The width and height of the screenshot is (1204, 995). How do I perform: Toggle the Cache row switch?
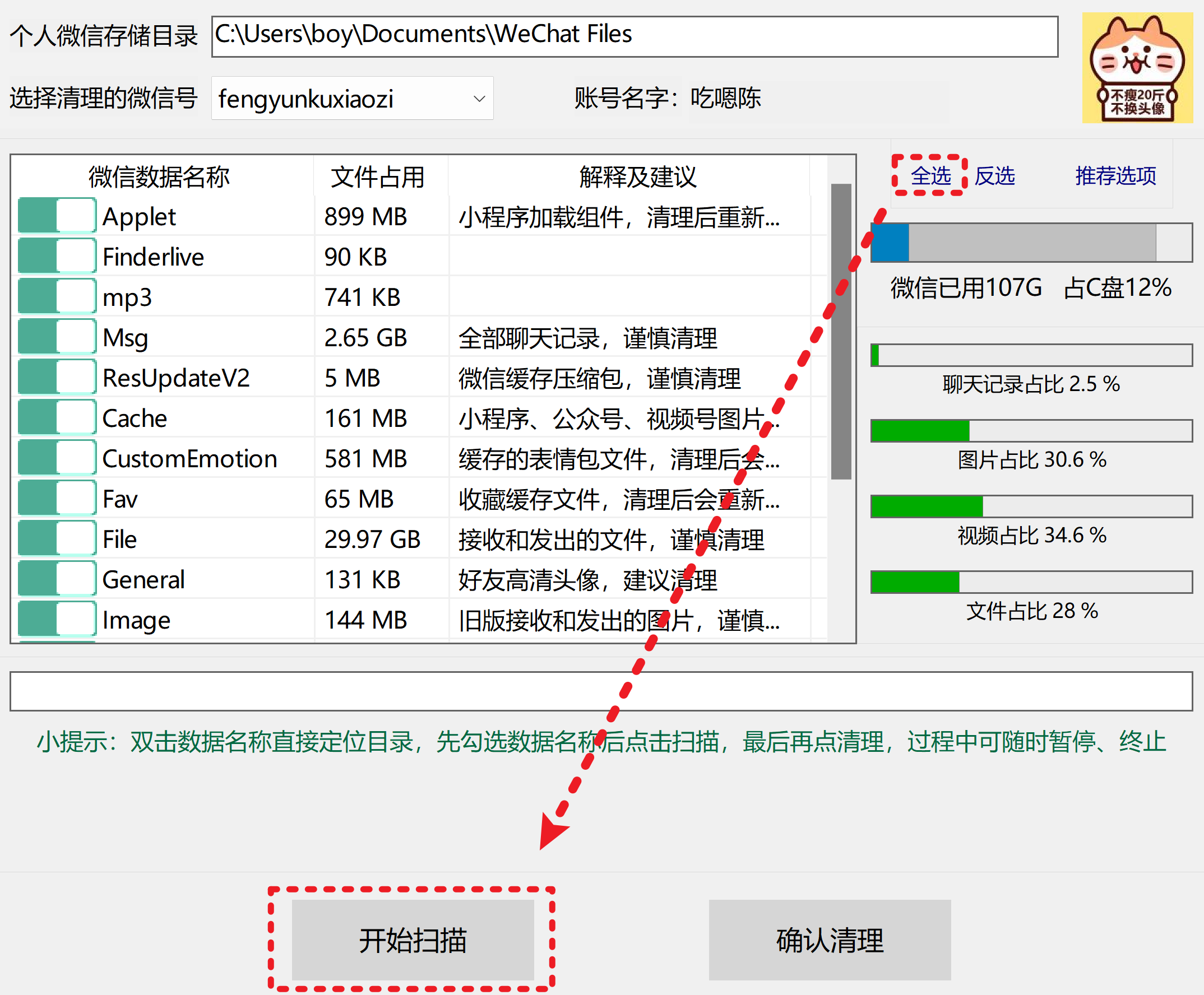(57, 417)
